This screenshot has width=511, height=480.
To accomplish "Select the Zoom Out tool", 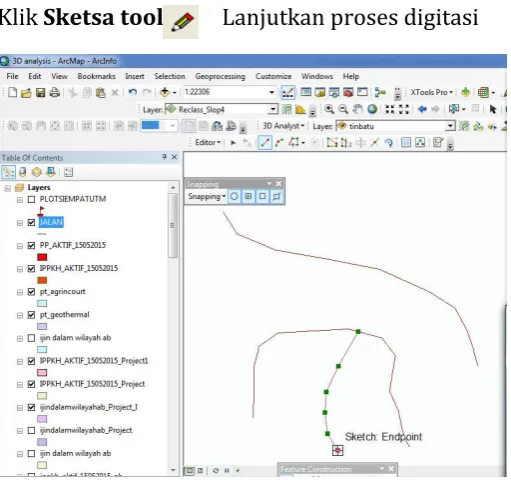I will 343,109.
